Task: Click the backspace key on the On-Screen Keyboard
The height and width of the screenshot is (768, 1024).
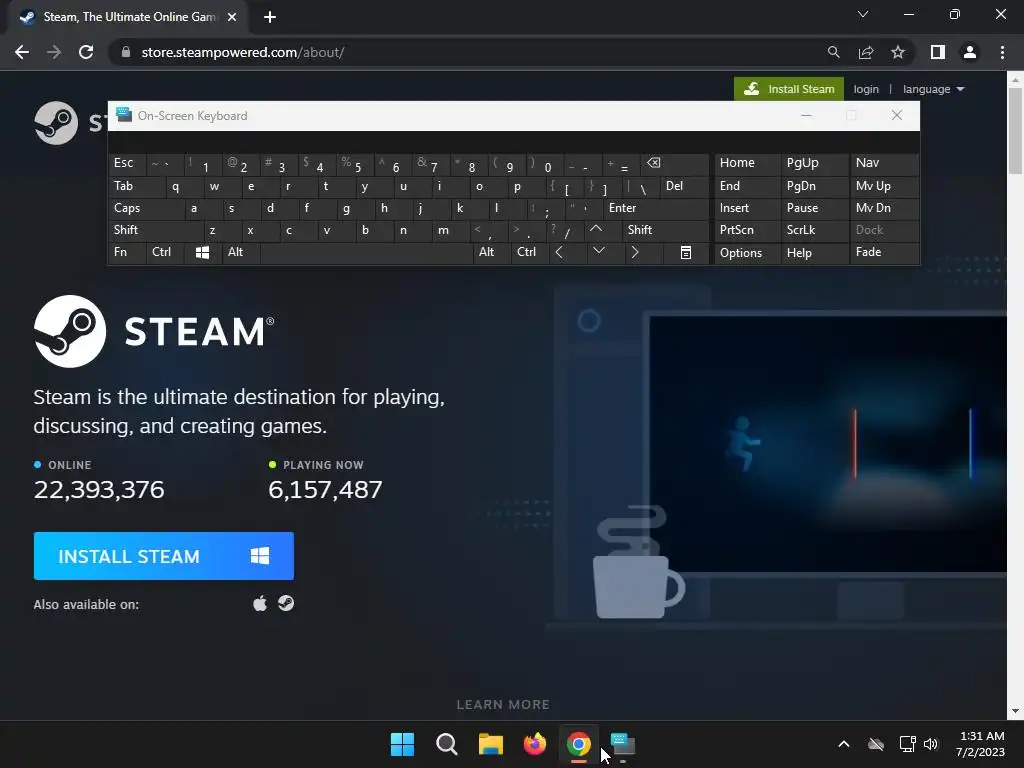Action: tap(676, 164)
